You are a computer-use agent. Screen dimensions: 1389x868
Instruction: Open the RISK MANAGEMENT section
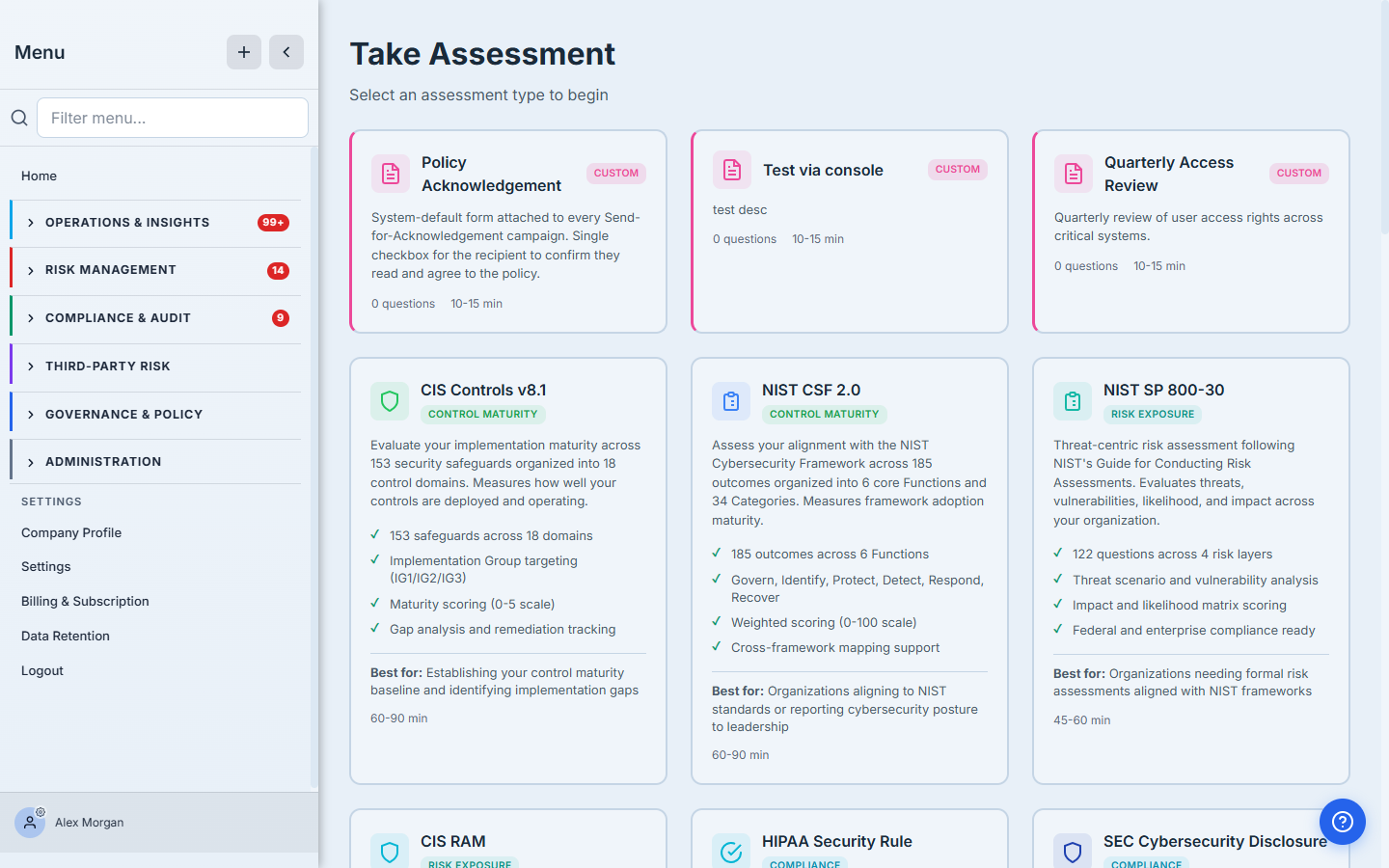[x=155, y=271]
